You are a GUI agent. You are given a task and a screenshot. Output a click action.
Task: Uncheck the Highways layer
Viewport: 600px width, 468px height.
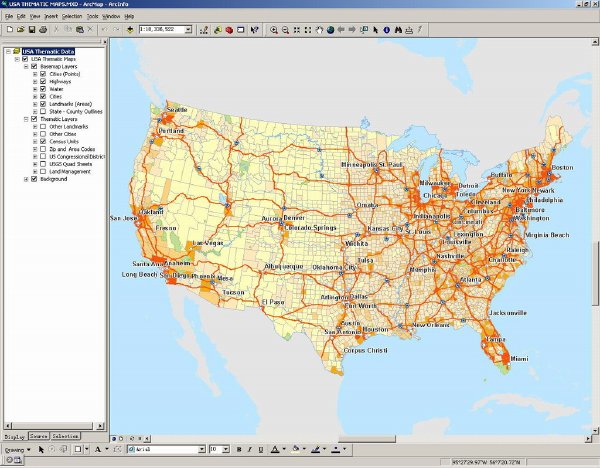[x=43, y=82]
